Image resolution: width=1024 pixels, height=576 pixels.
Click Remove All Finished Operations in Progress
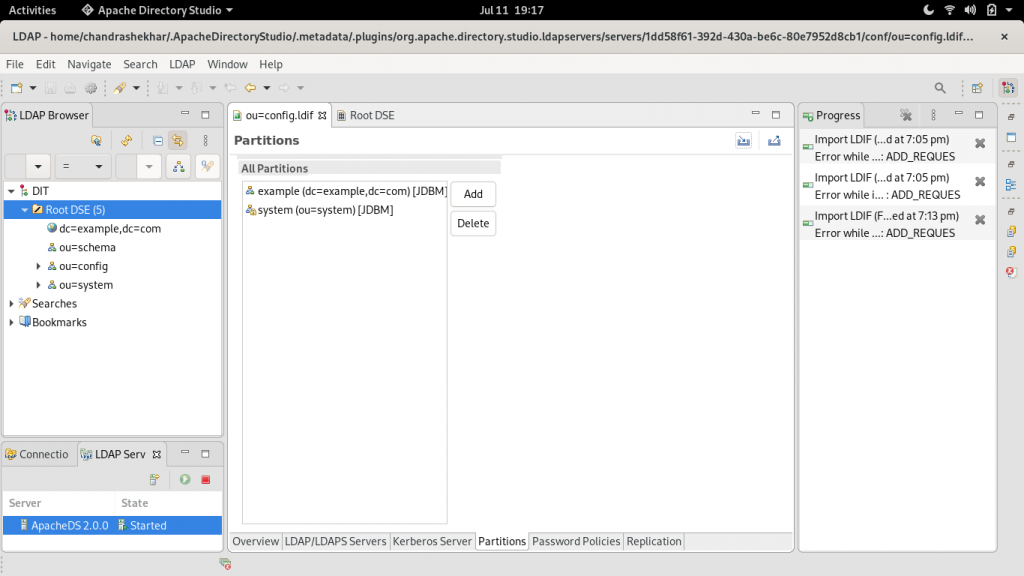click(905, 115)
